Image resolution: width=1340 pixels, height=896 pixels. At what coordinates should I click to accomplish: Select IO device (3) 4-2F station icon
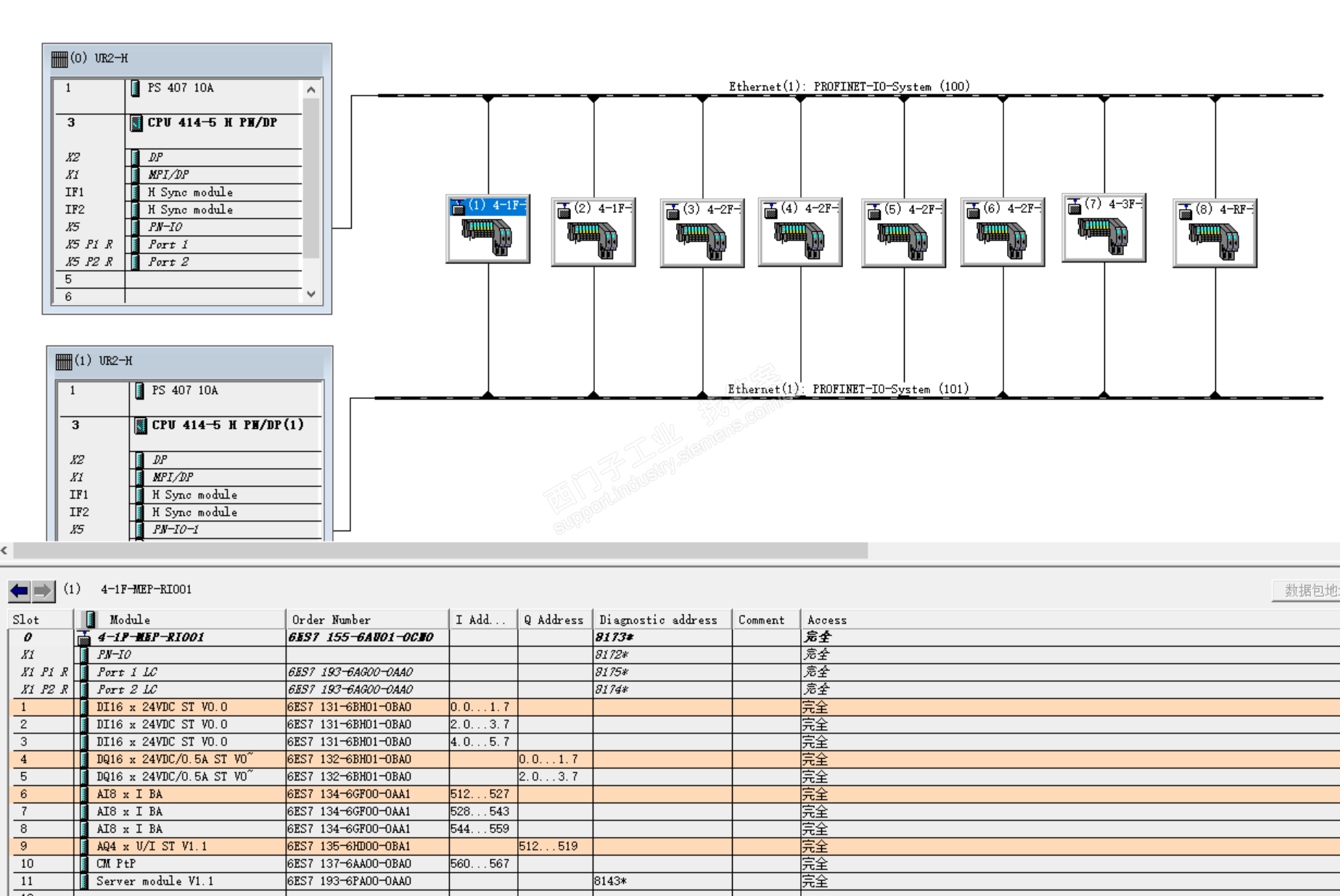(x=702, y=233)
